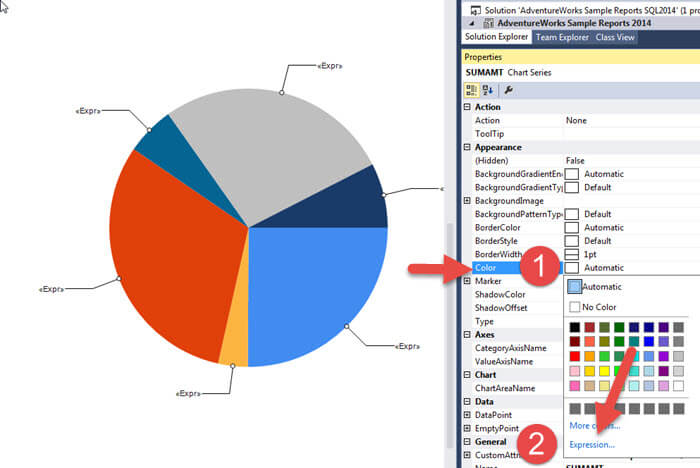Open the Solution Explorer tab

(496, 37)
